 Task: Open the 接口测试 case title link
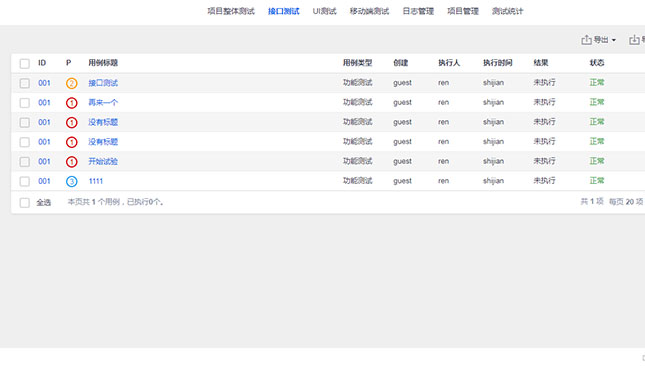(103, 83)
